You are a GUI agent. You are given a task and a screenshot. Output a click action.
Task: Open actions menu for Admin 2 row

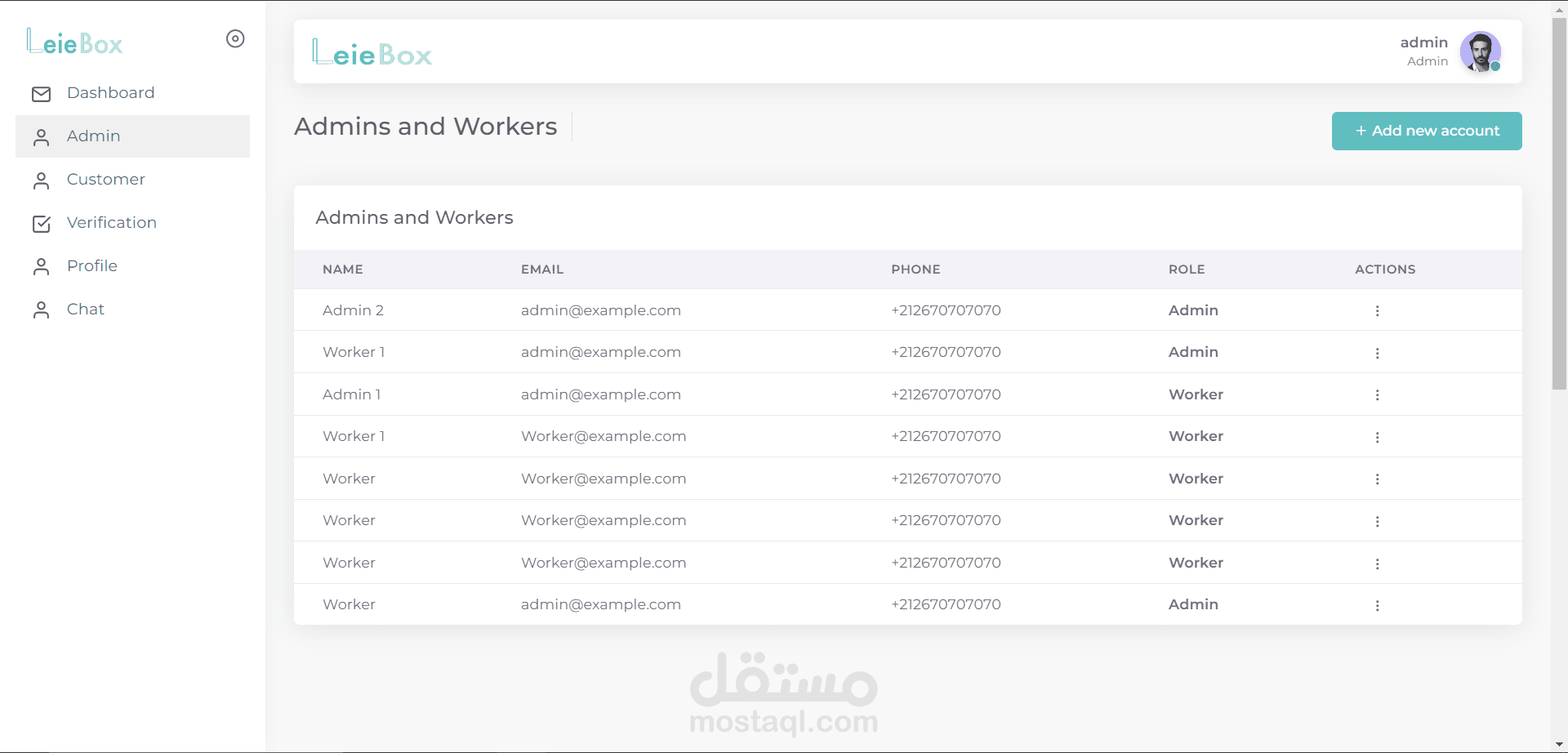click(1377, 311)
